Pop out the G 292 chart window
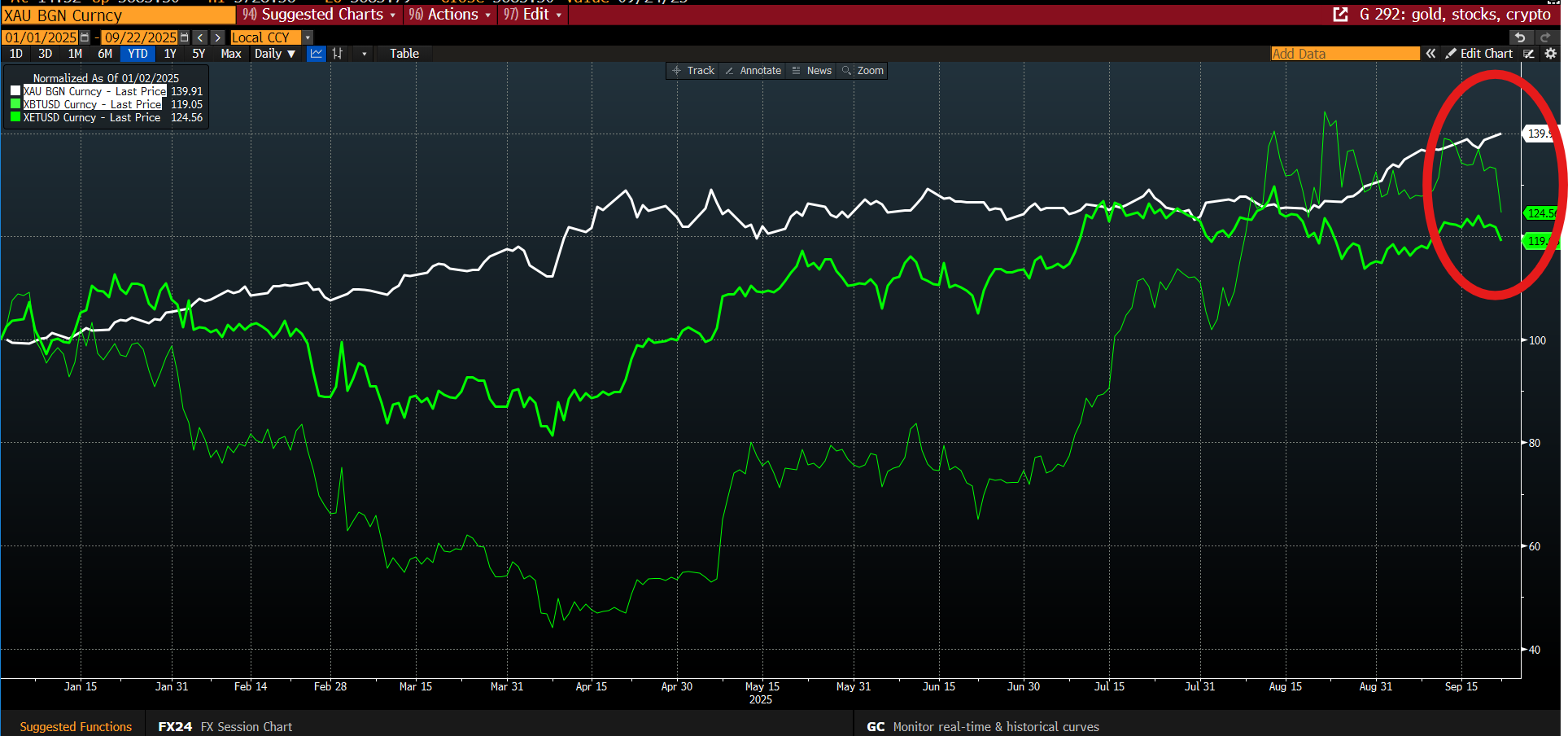 coord(1340,15)
